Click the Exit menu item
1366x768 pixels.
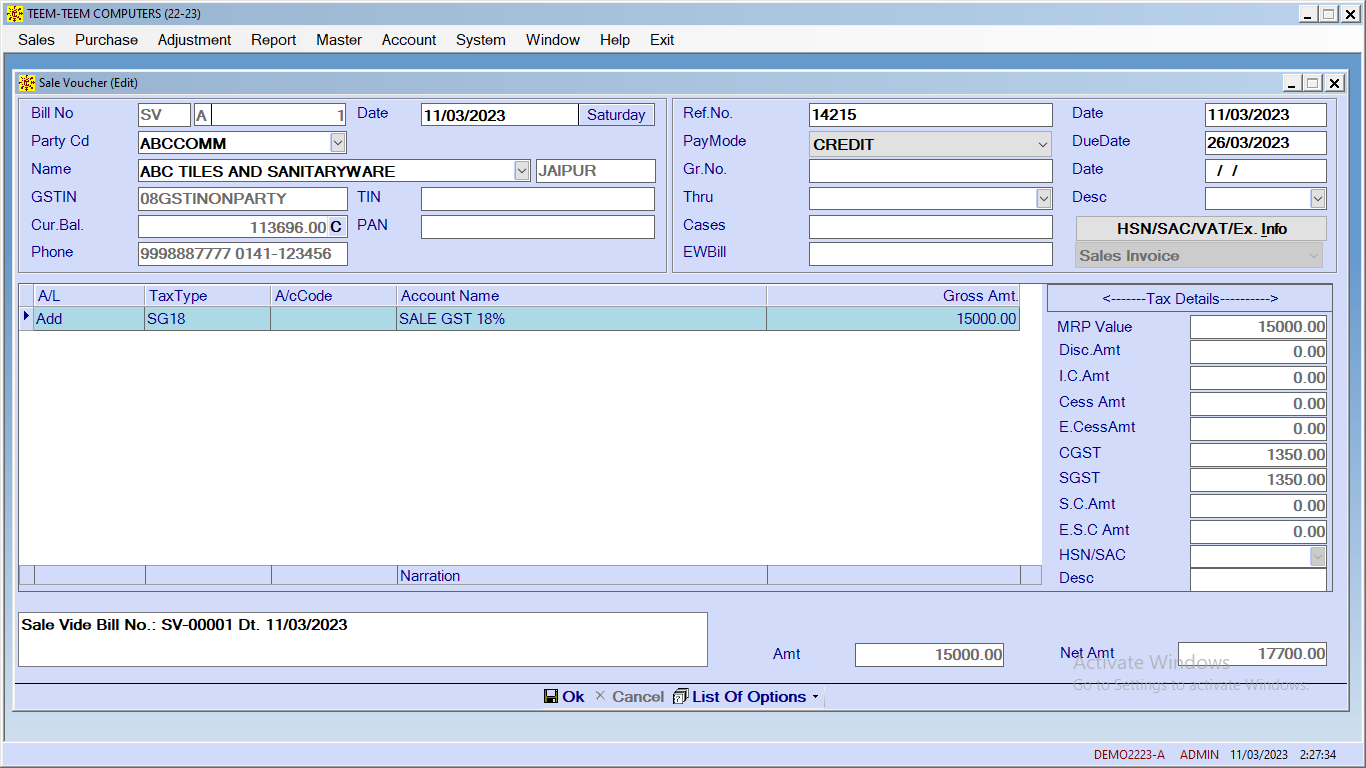coord(662,40)
